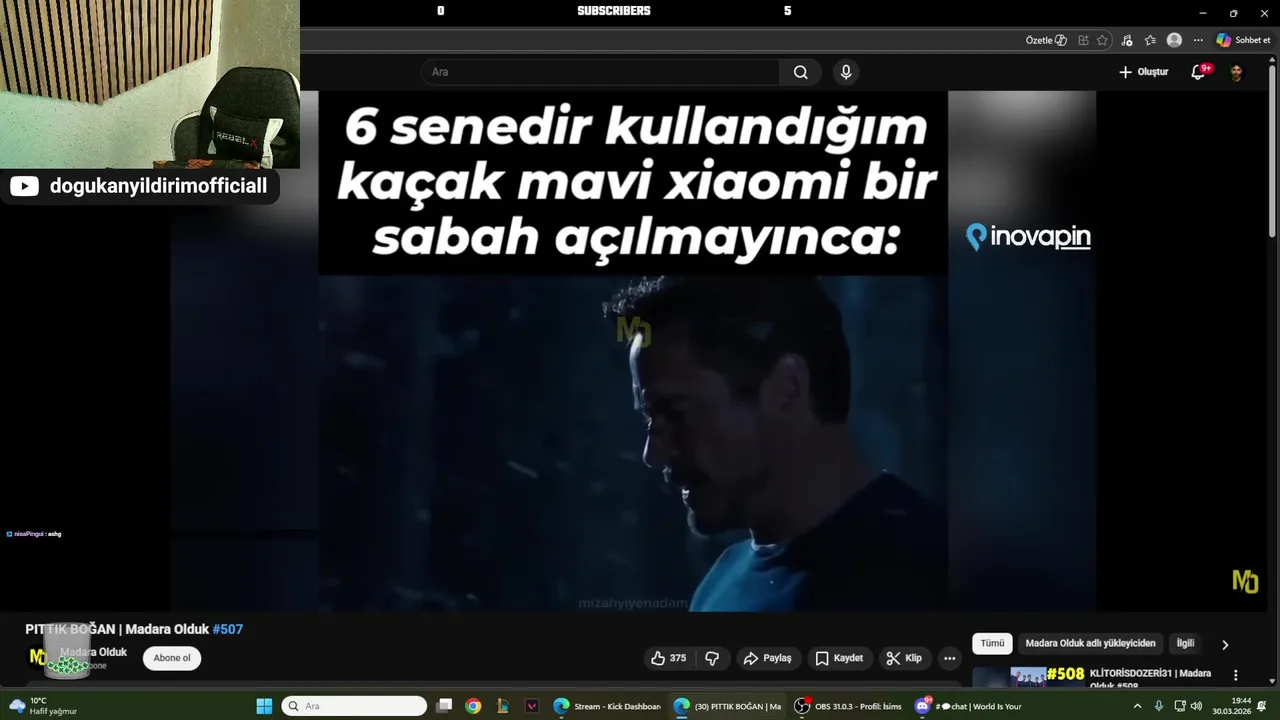The height and width of the screenshot is (720, 1280).
Task: Share the video via Paylaş
Action: (768, 658)
